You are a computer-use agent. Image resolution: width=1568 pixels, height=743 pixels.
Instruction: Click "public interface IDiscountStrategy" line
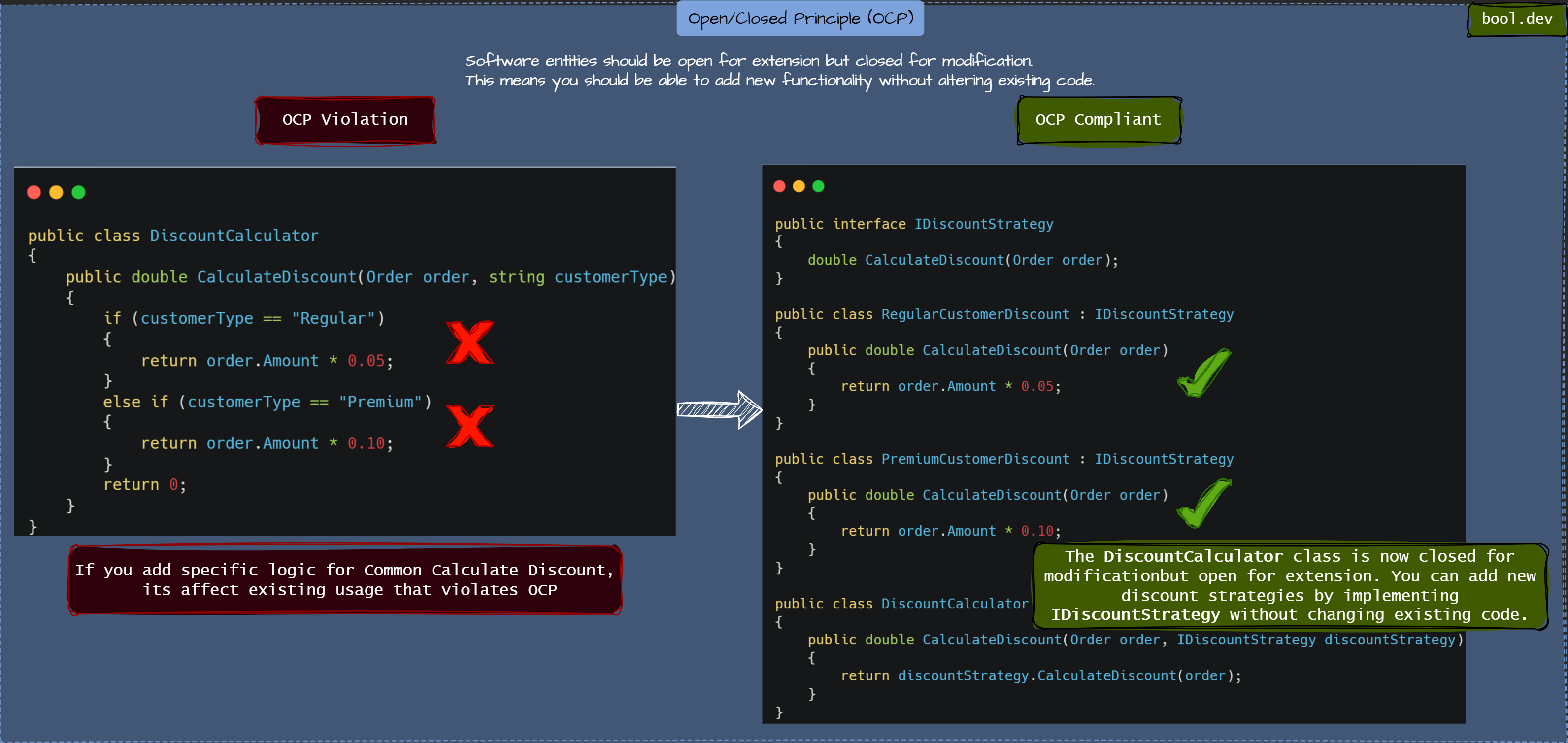pos(914,224)
